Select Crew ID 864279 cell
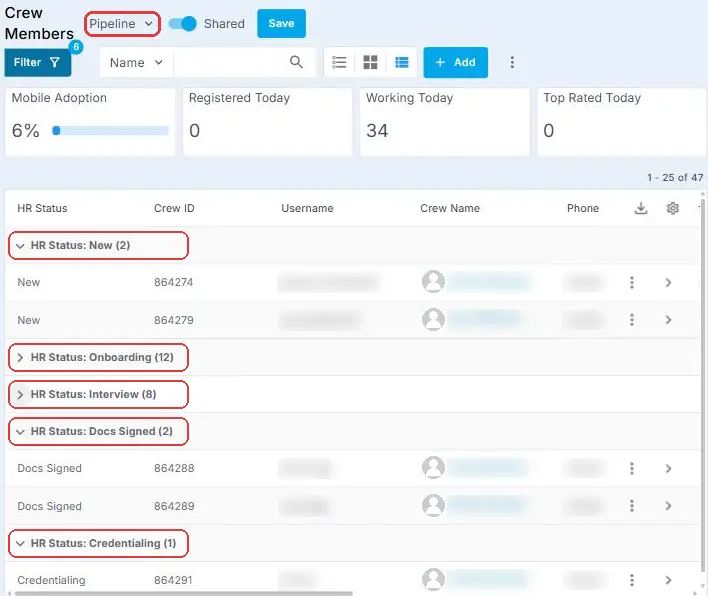Screen dimensions: 708x596 point(174,320)
